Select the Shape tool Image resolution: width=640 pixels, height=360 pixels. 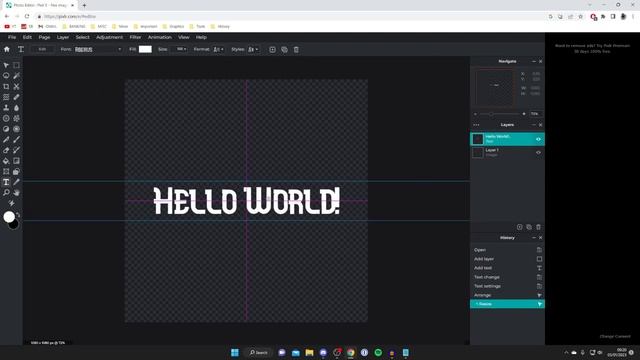(x=16, y=171)
